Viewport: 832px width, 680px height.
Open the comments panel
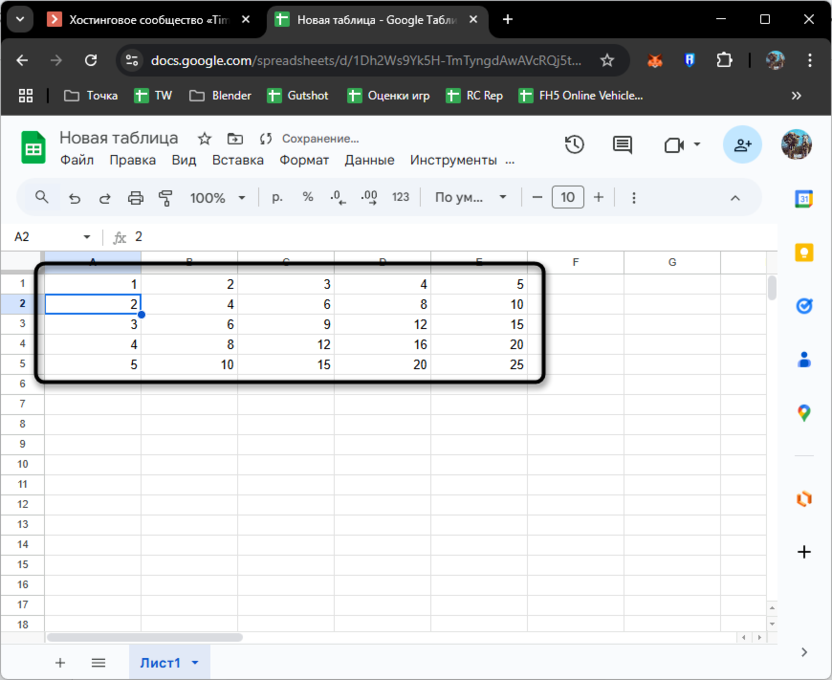(622, 144)
